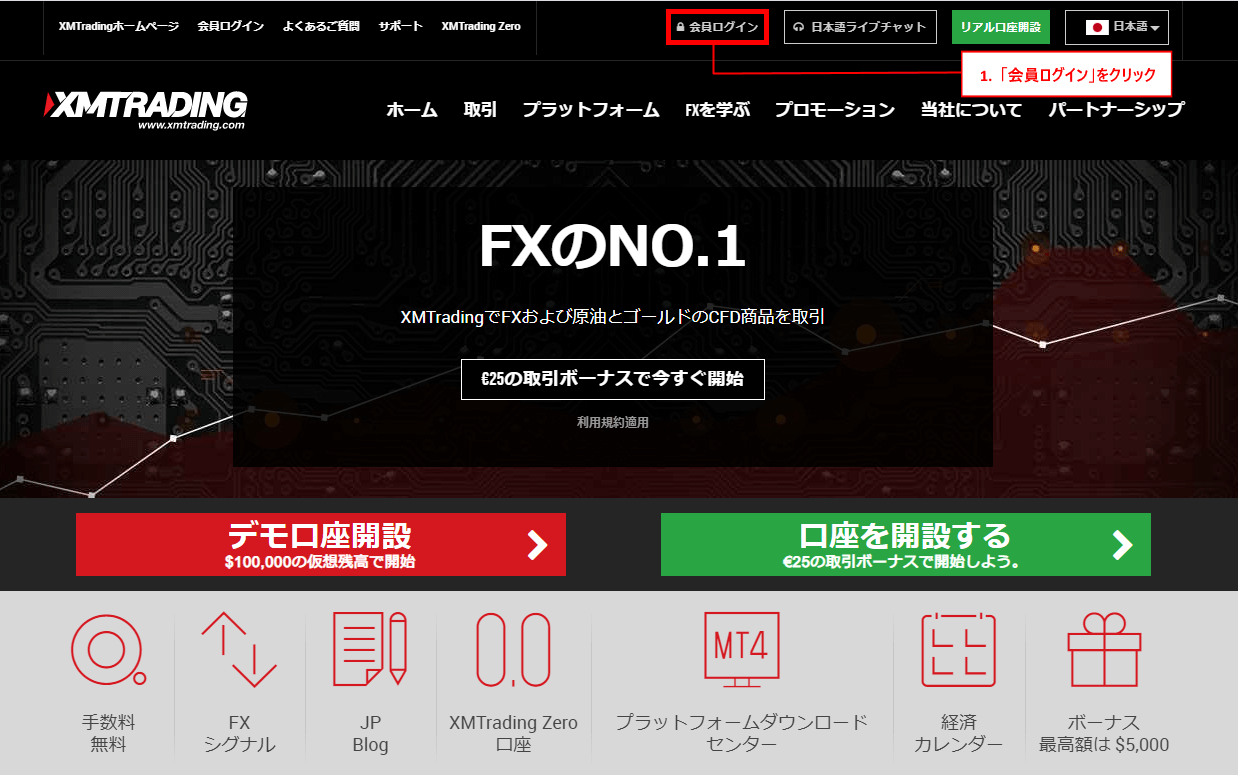The image size is (1238, 775).
Task: Click the green 口座を開設する banner
Action: (905, 544)
